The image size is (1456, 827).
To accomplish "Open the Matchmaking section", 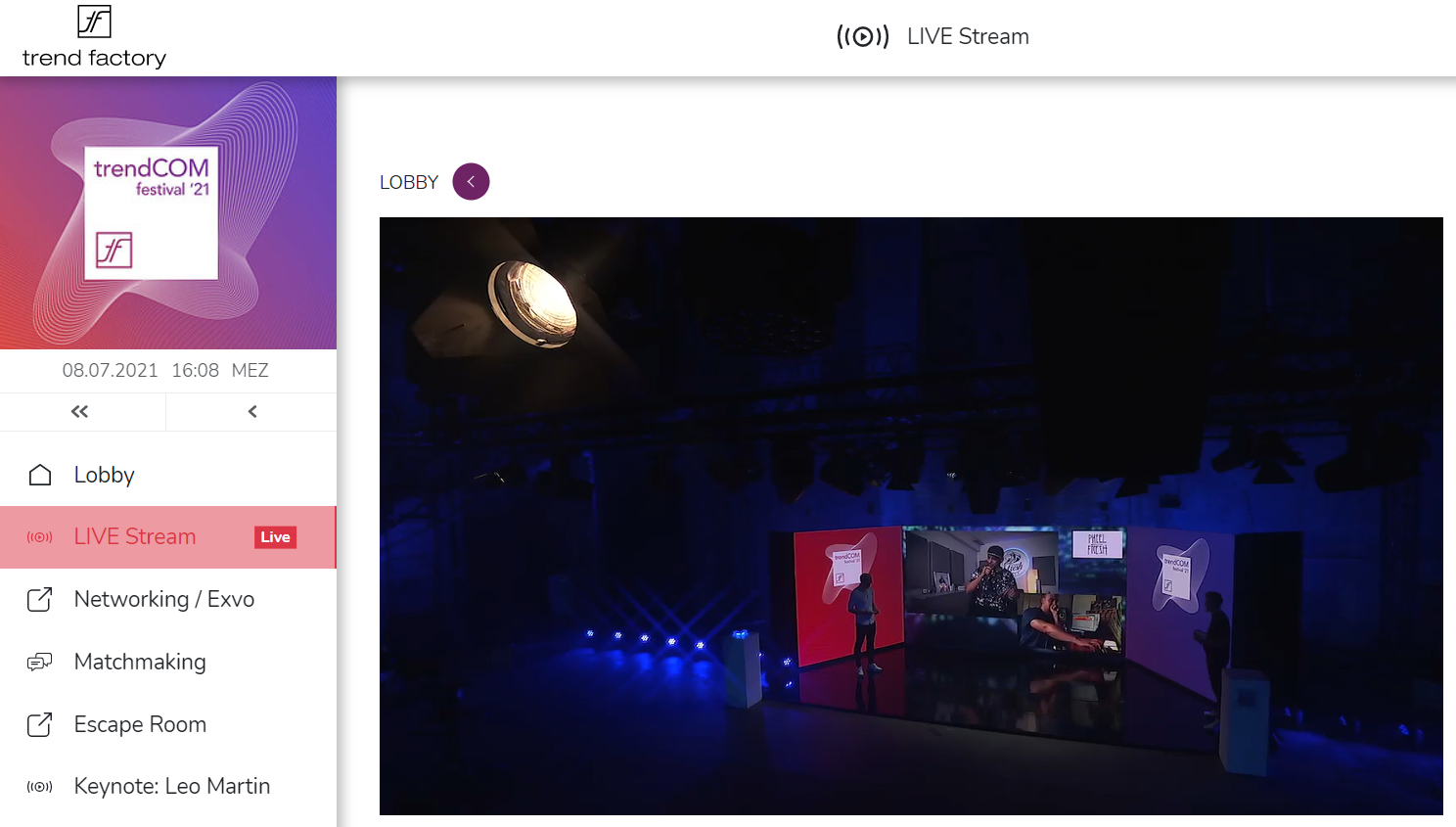I will click(x=168, y=663).
